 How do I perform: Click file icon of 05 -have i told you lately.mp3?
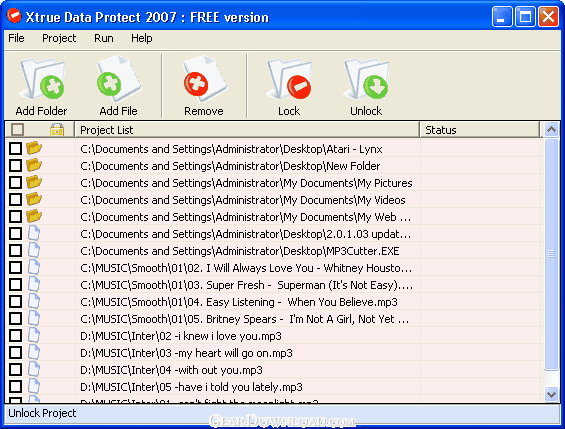[34, 386]
